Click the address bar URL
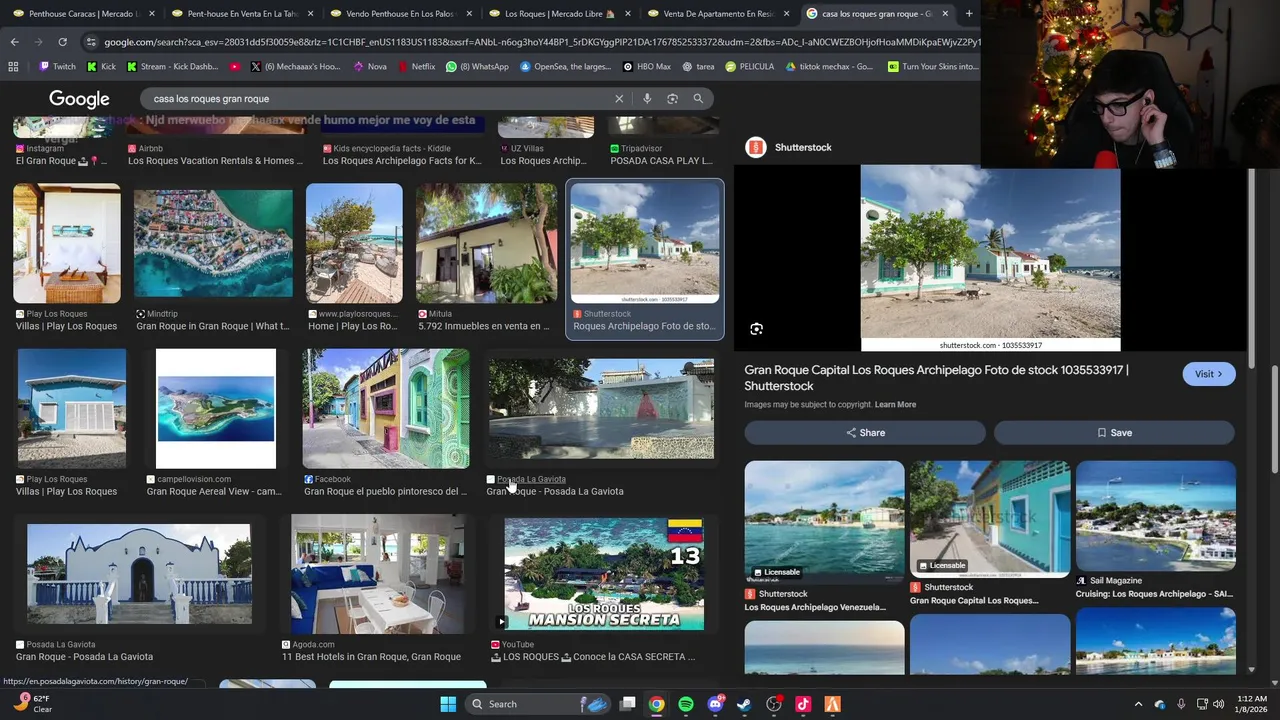Viewport: 1280px width, 720px height. point(542,42)
